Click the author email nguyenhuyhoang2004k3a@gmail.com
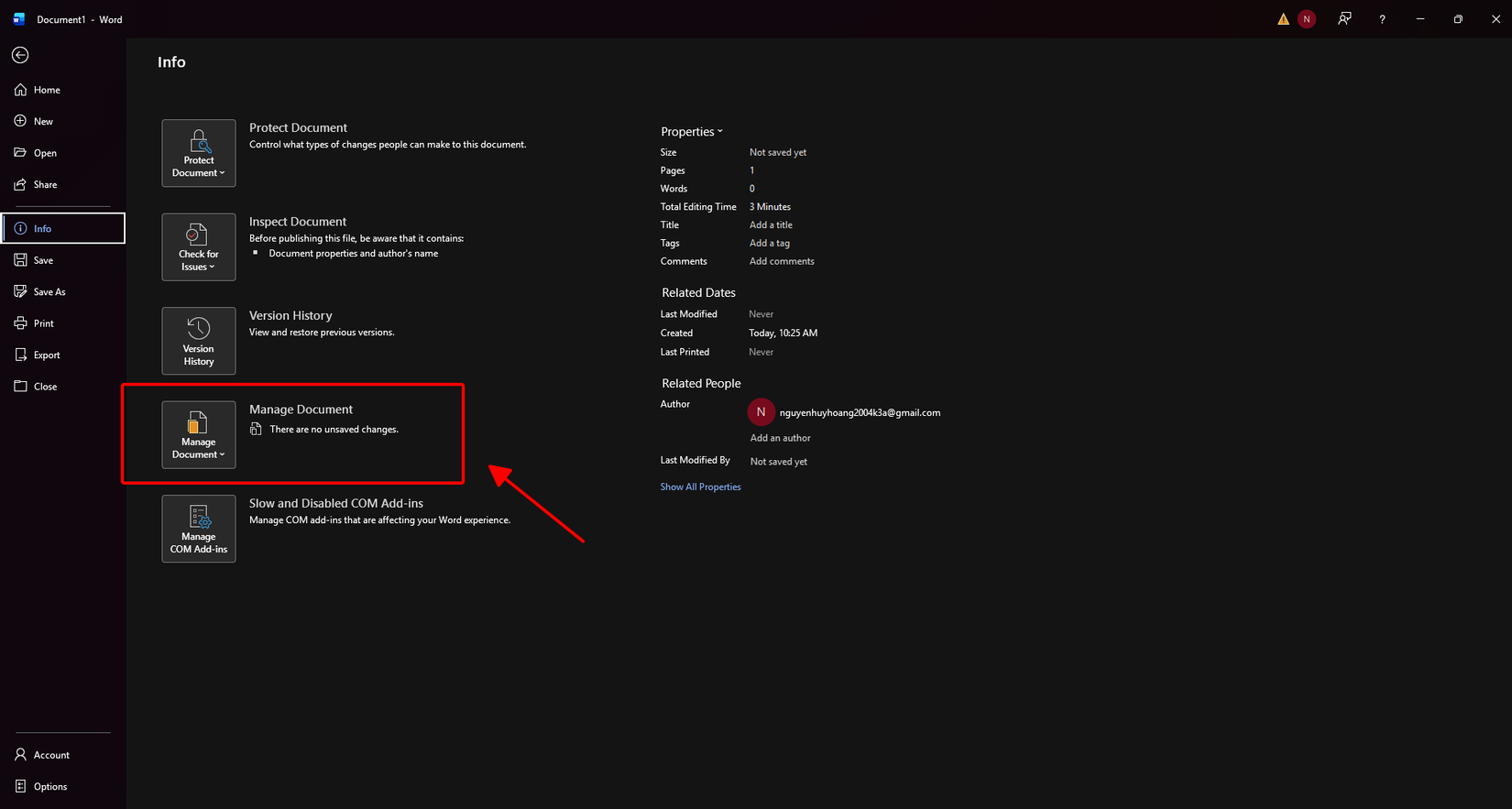The width and height of the screenshot is (1512, 809). click(860, 412)
